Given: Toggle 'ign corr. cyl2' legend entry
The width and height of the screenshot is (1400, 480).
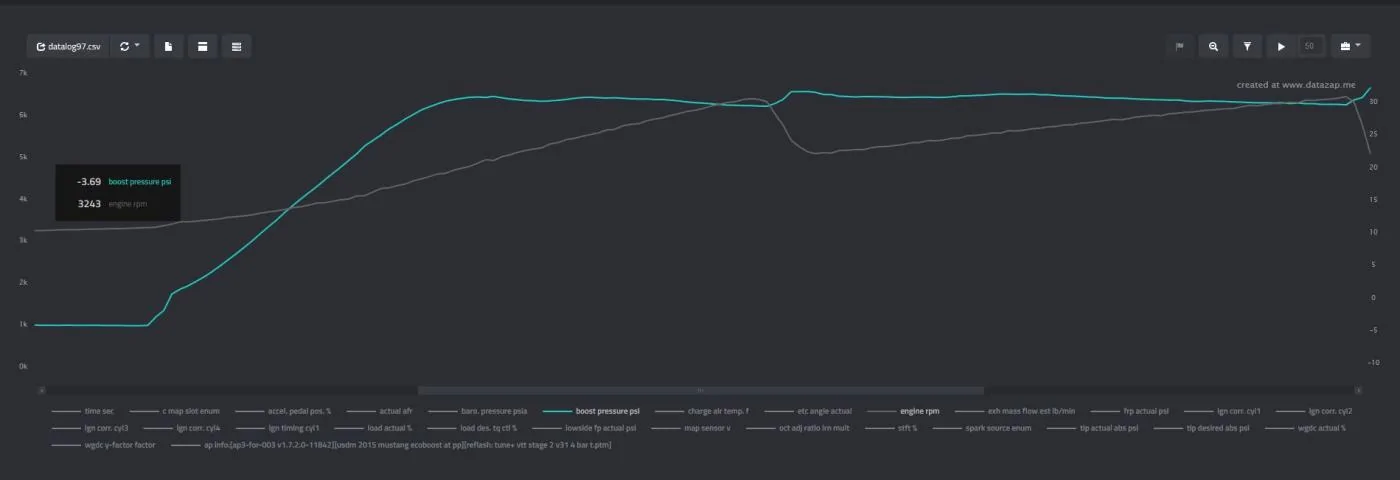Looking at the screenshot, I should coord(1313,411).
